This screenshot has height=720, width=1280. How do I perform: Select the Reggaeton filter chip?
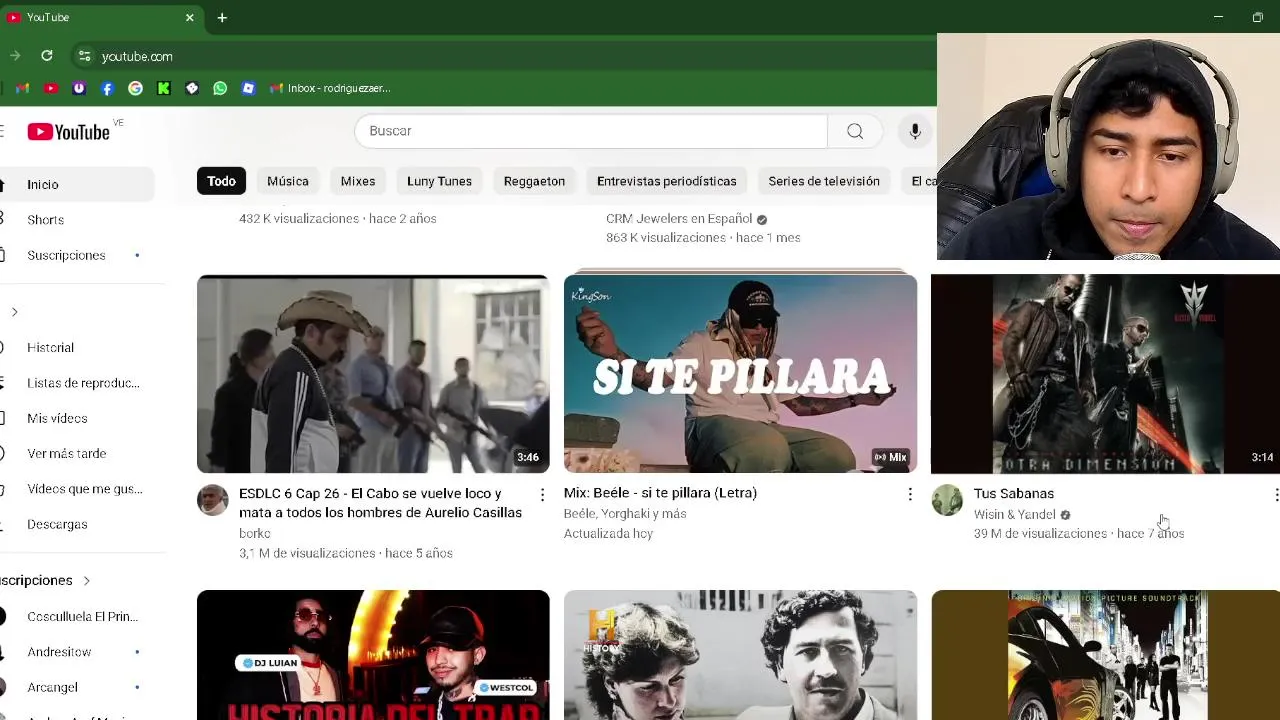[x=534, y=181]
